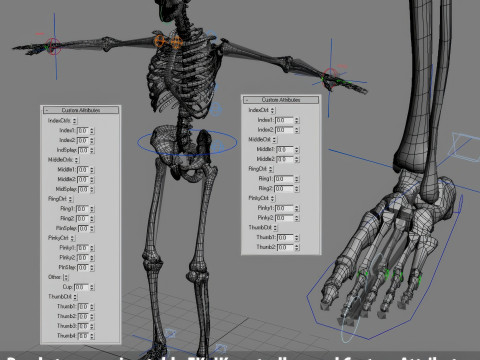Click the Thumb1 value field in right panel
The width and height of the screenshot is (480, 360).
click(x=285, y=238)
